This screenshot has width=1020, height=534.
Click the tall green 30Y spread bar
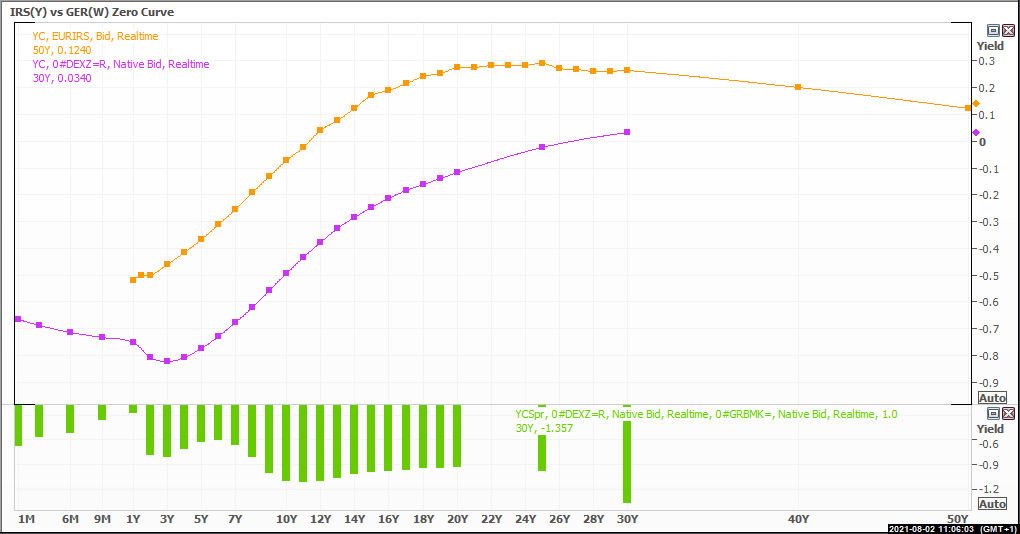[x=627, y=462]
